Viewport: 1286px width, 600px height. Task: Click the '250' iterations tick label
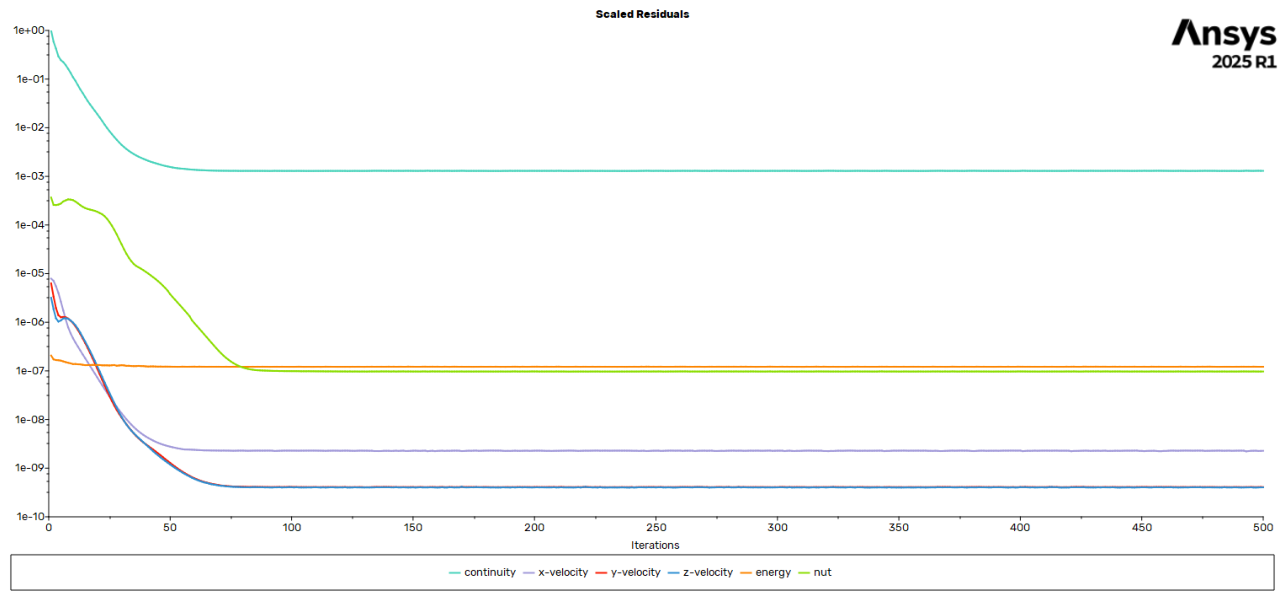tap(656, 527)
